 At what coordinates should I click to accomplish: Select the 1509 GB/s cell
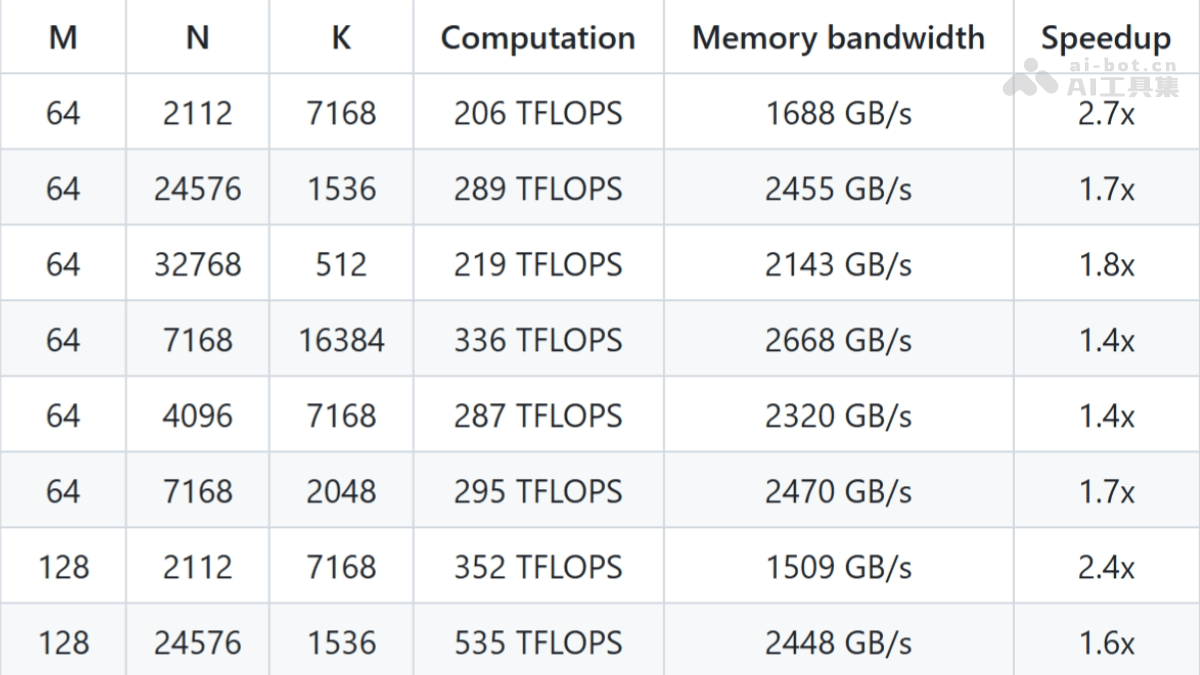(x=838, y=568)
